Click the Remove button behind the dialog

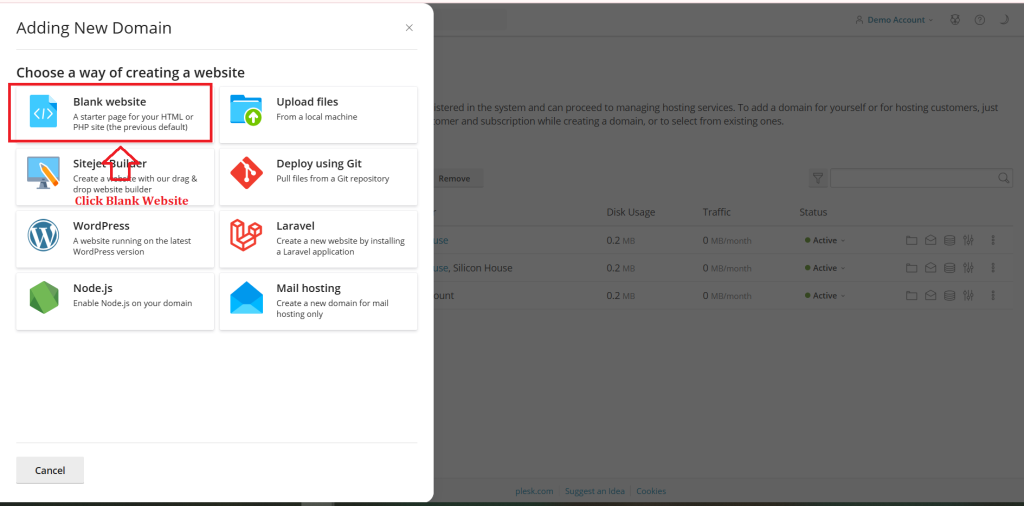click(454, 178)
